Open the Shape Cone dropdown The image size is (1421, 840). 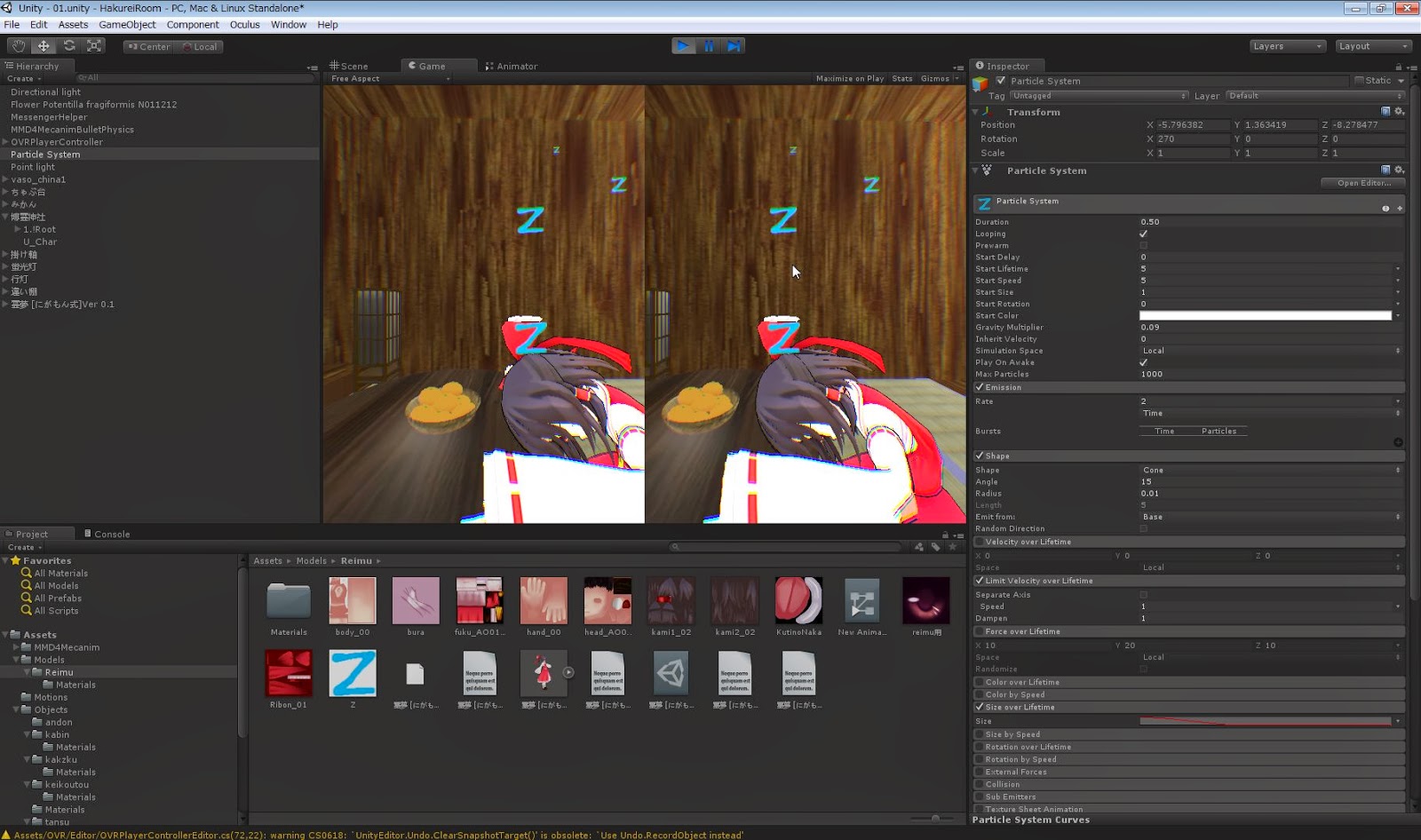pos(1271,470)
